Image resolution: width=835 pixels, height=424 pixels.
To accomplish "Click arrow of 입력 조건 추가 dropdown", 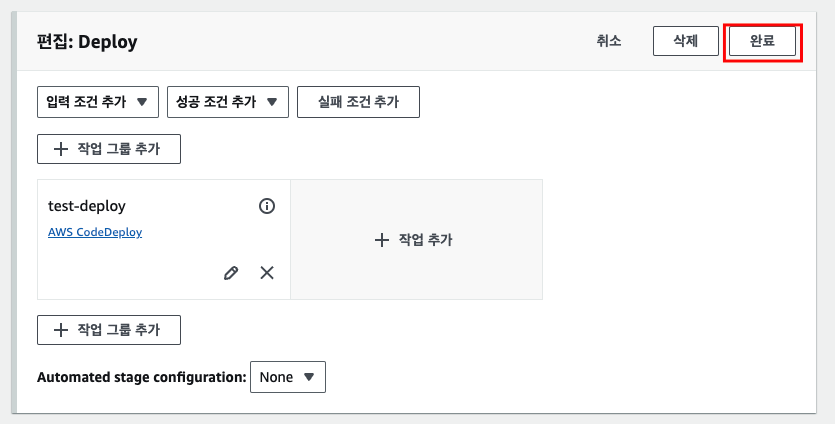I will pos(142,102).
